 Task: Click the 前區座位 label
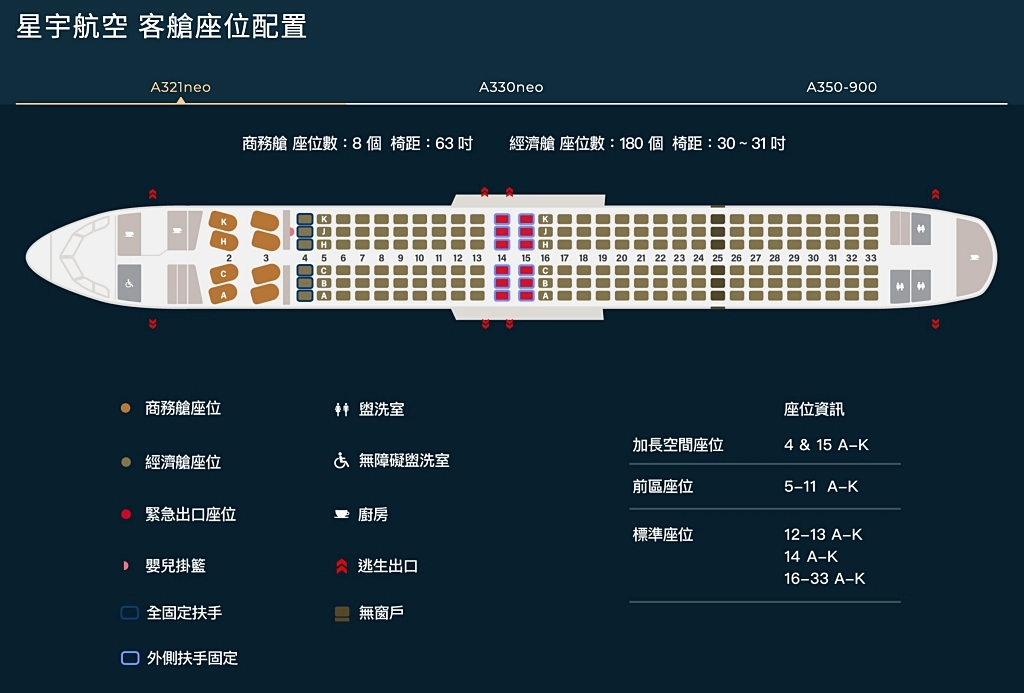pyautogui.click(x=662, y=487)
